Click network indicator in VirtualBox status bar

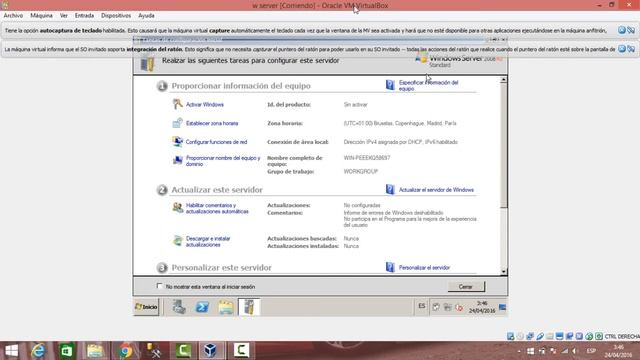530,336
